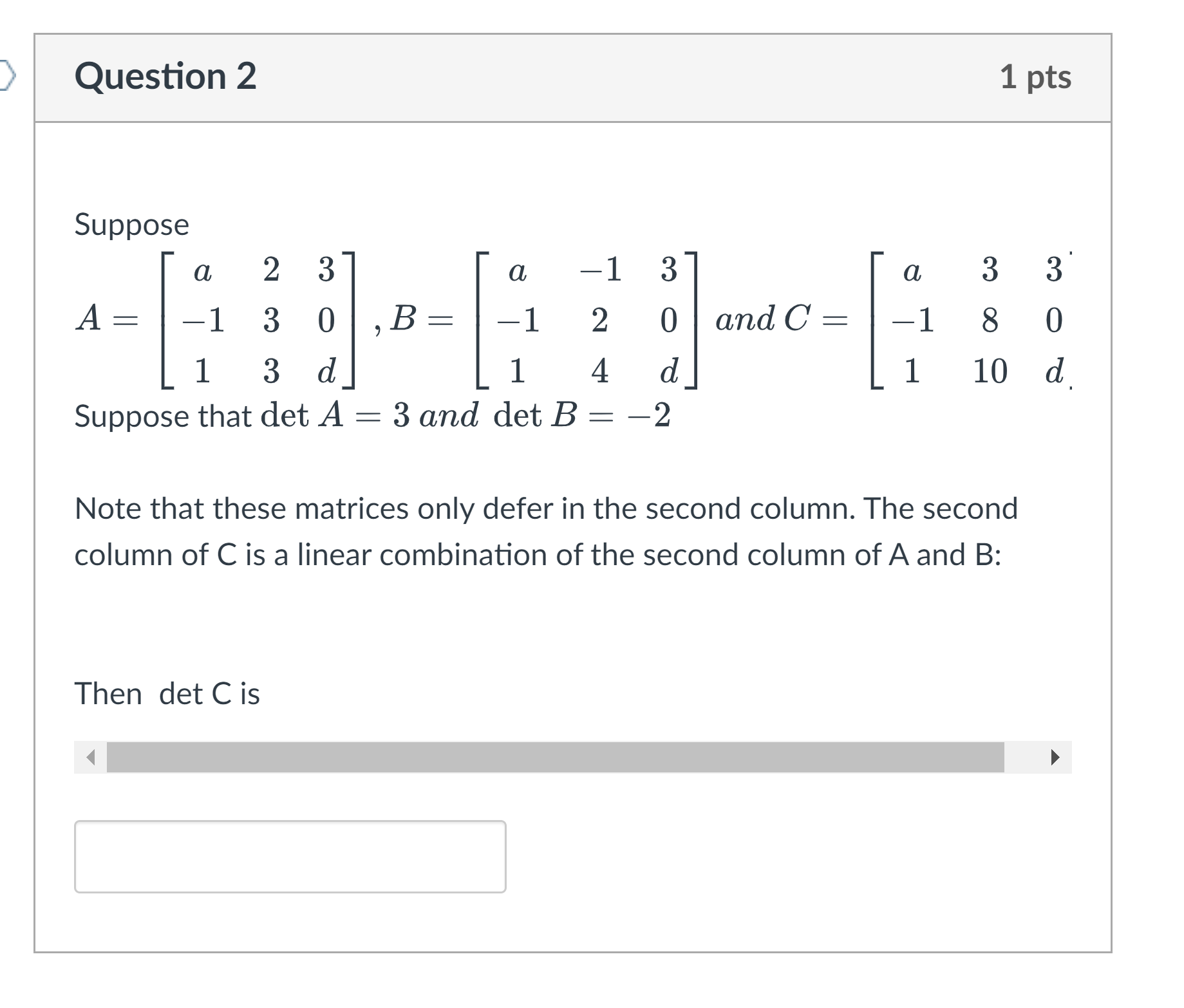Click the right scroll arrow
The image size is (1184, 1008).
pos(1055,758)
